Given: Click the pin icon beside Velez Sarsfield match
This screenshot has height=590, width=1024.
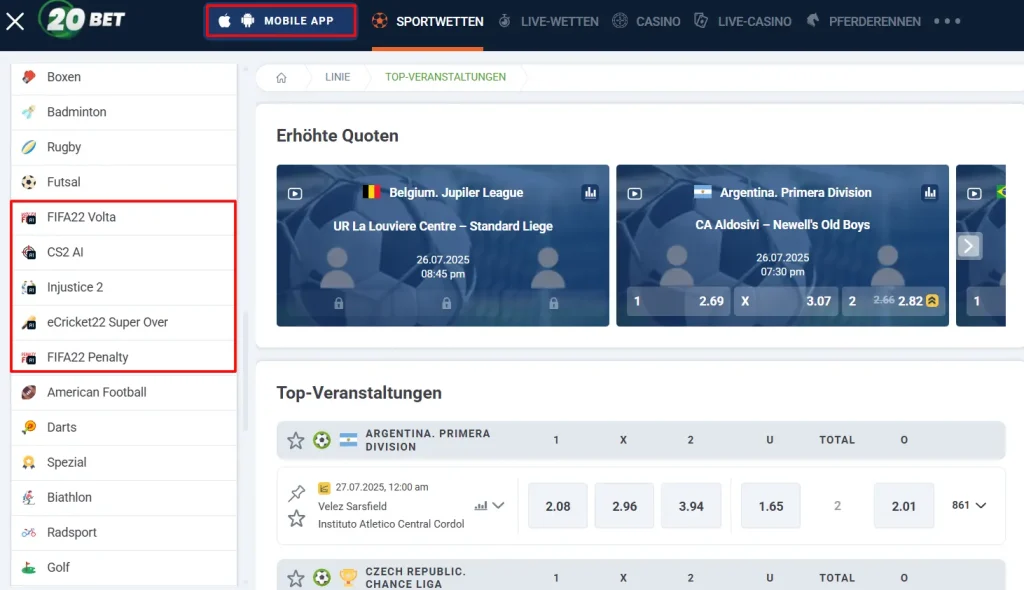Looking at the screenshot, I should 296,493.
